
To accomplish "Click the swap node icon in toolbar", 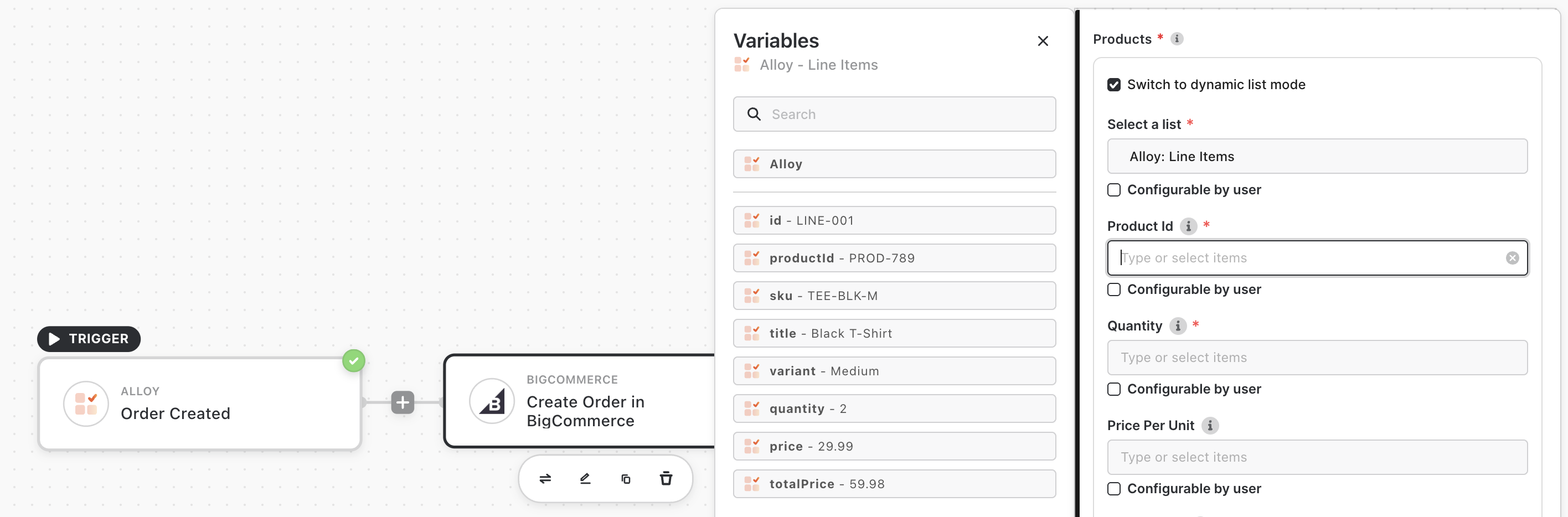I will pos(545,479).
